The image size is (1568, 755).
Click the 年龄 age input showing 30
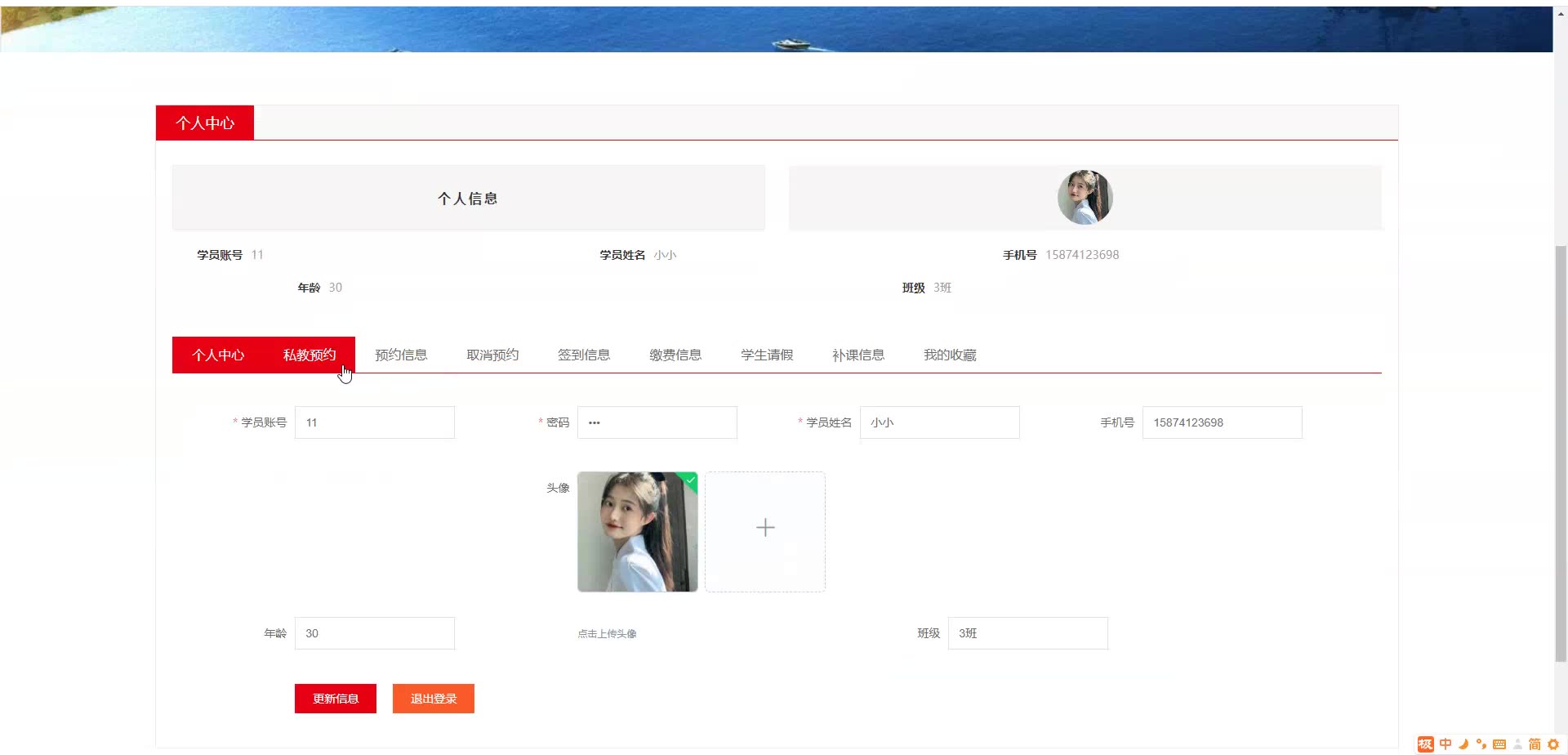click(374, 632)
